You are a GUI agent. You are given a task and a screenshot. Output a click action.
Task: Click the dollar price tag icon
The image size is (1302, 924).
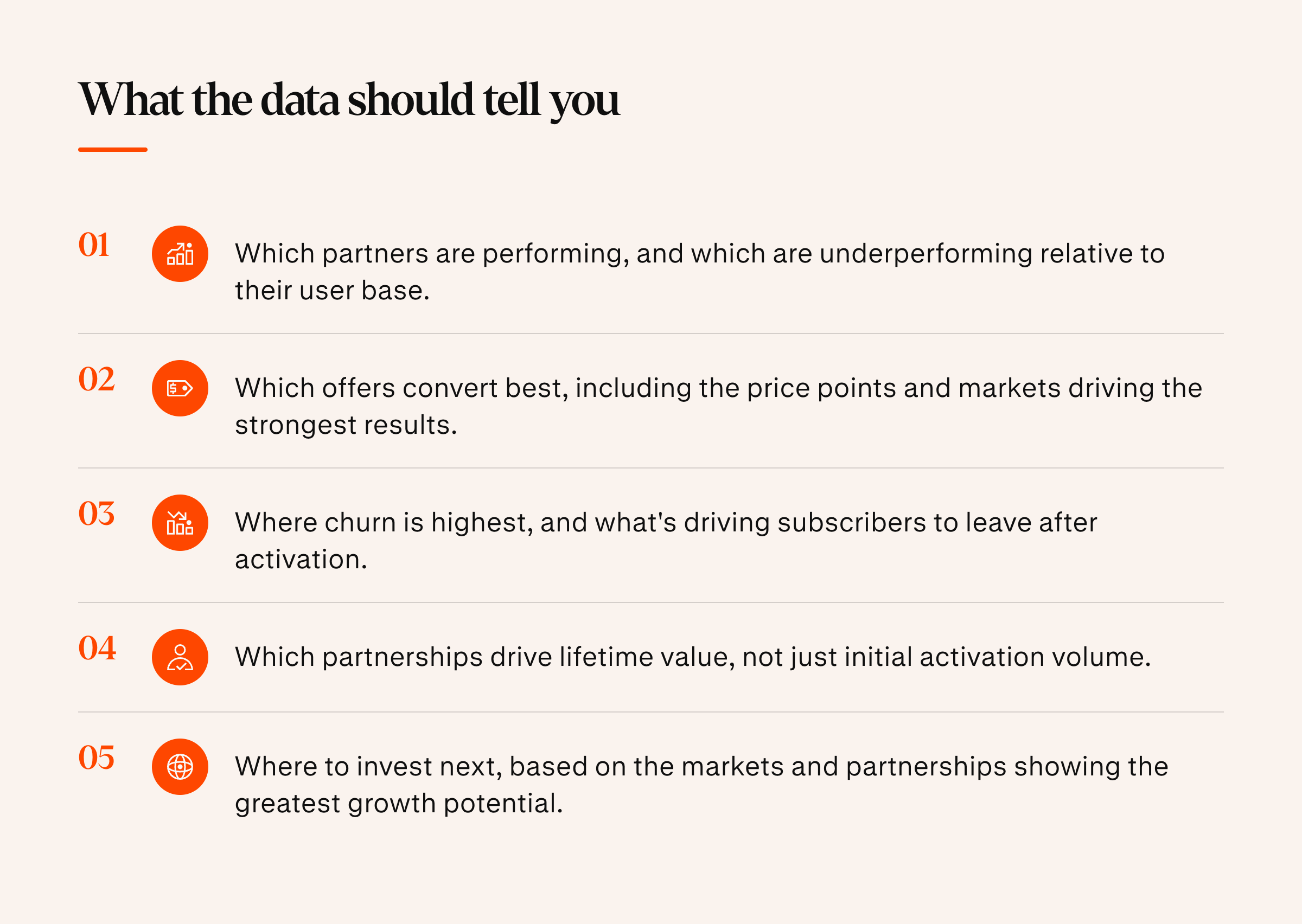click(180, 389)
